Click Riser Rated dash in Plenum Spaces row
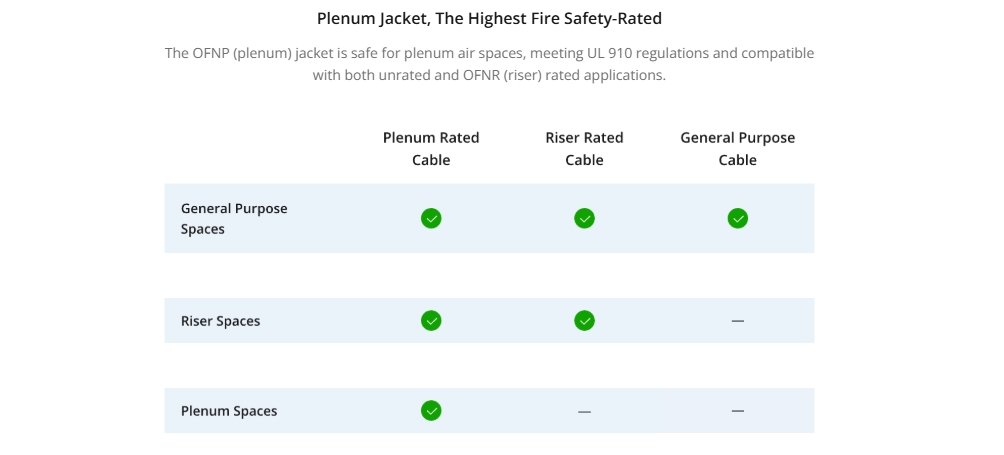Image resolution: width=1004 pixels, height=455 pixels. 584,411
